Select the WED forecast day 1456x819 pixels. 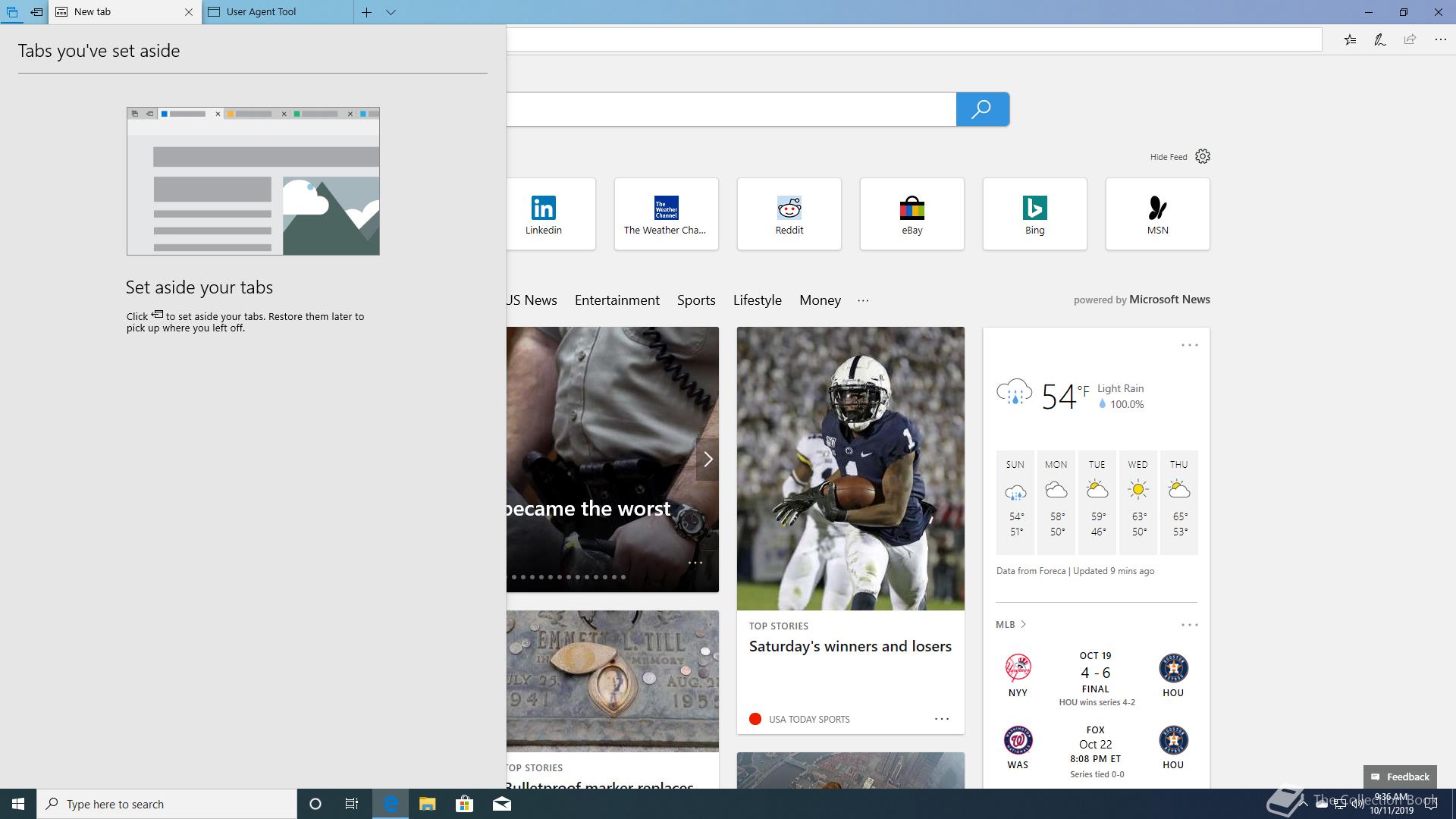(1138, 501)
